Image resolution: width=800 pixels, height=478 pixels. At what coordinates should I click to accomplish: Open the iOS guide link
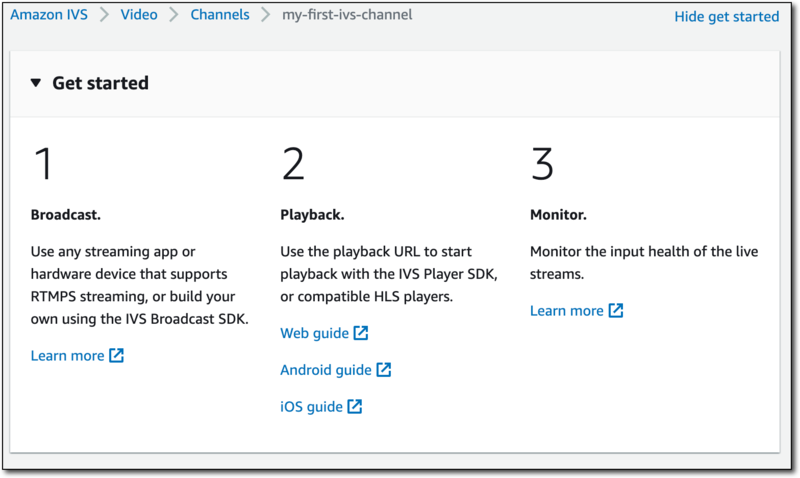point(312,407)
